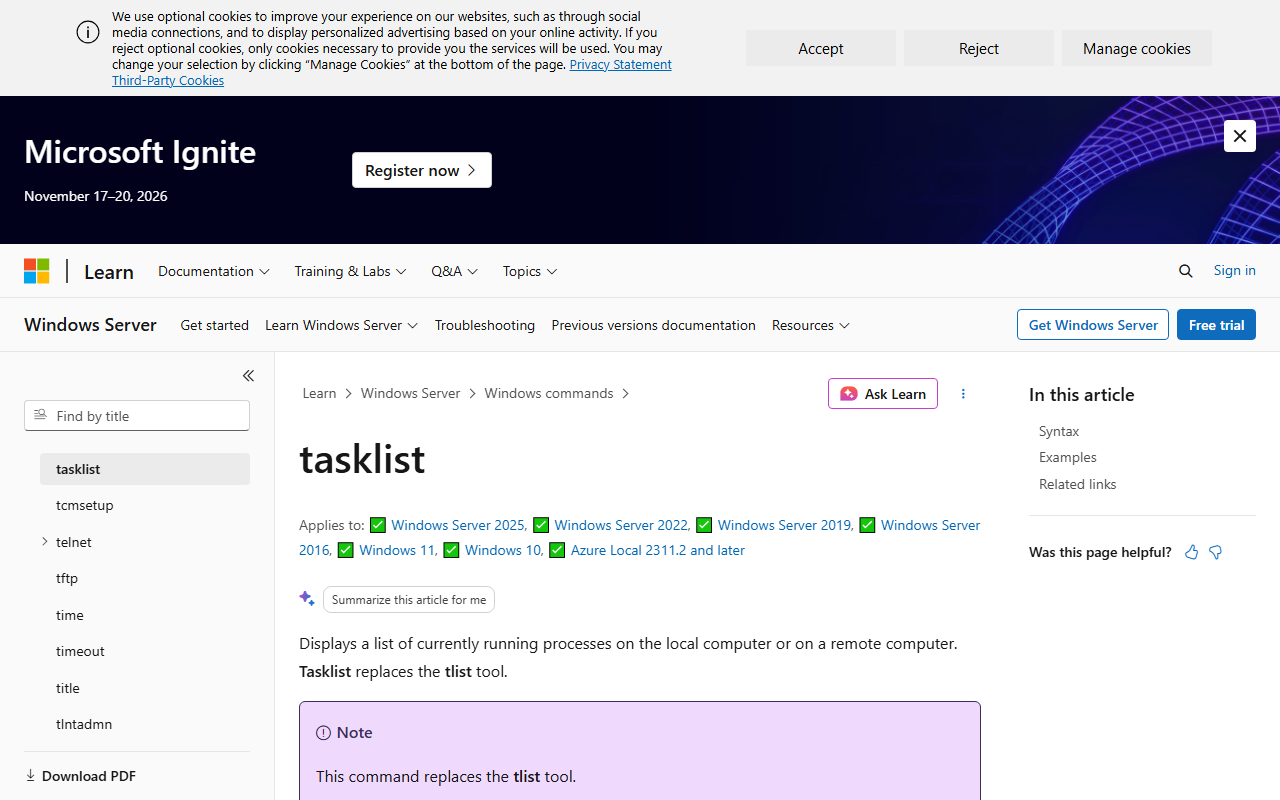Viewport: 1280px width, 800px height.
Task: Start the Free trial
Action: [1216, 325]
